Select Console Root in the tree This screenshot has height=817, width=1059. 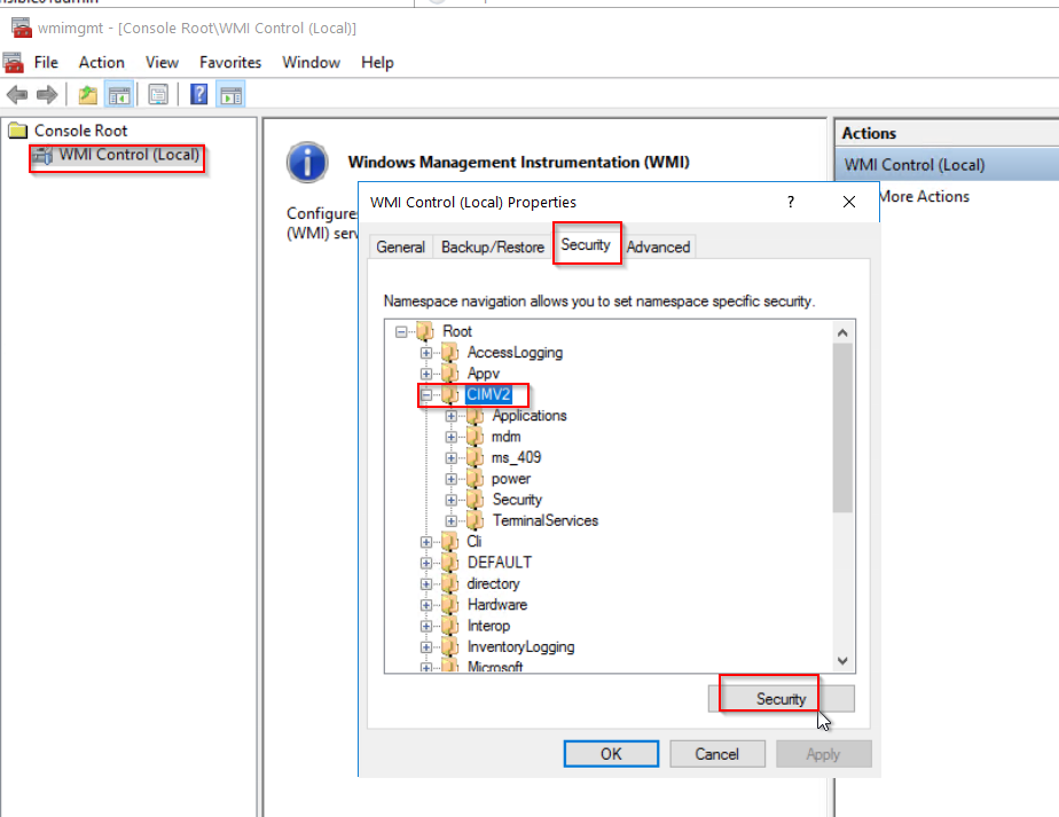(80, 130)
